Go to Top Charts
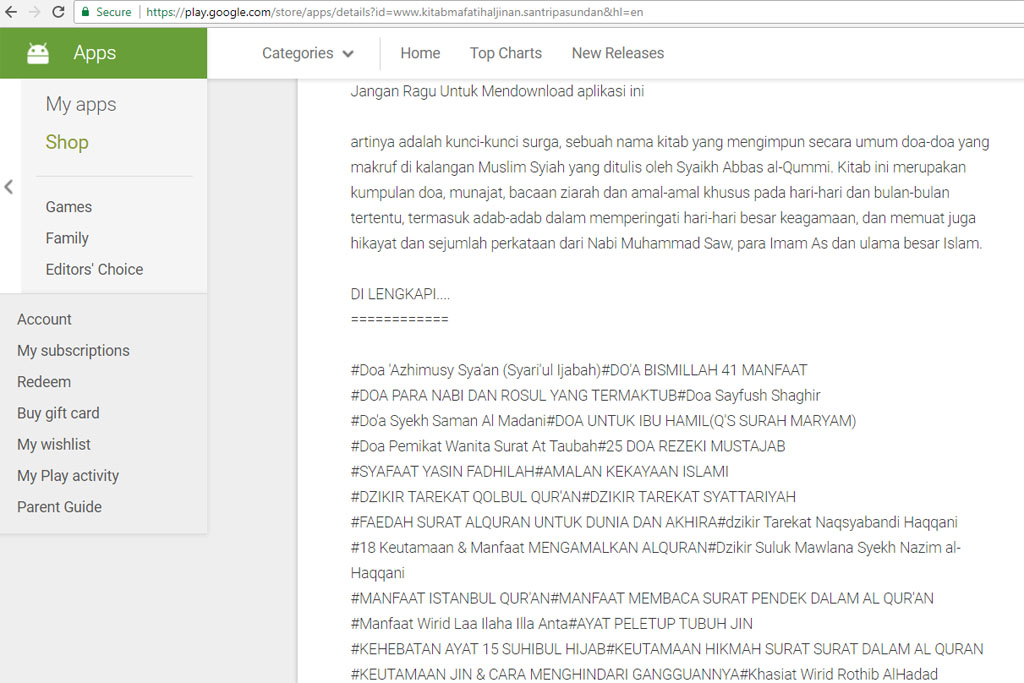 click(505, 54)
